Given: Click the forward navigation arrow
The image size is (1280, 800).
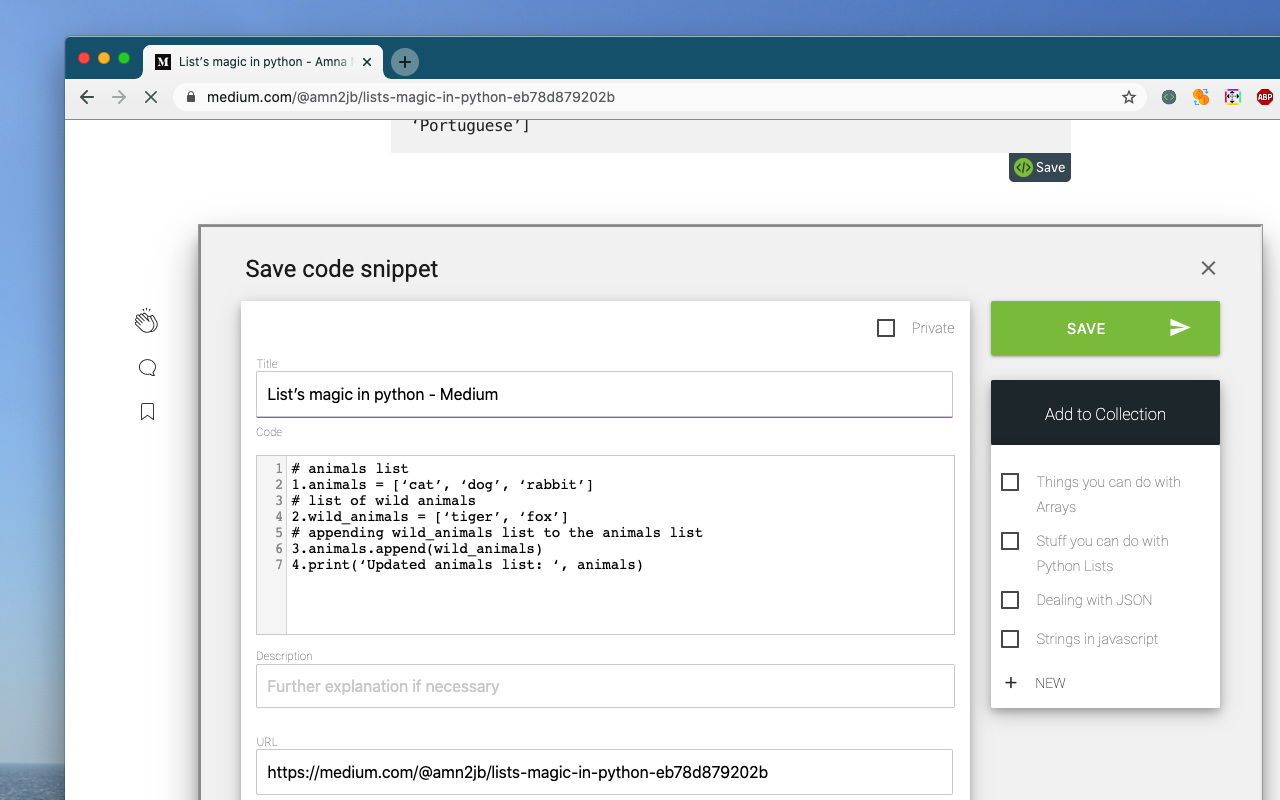Looking at the screenshot, I should pyautogui.click(x=118, y=97).
